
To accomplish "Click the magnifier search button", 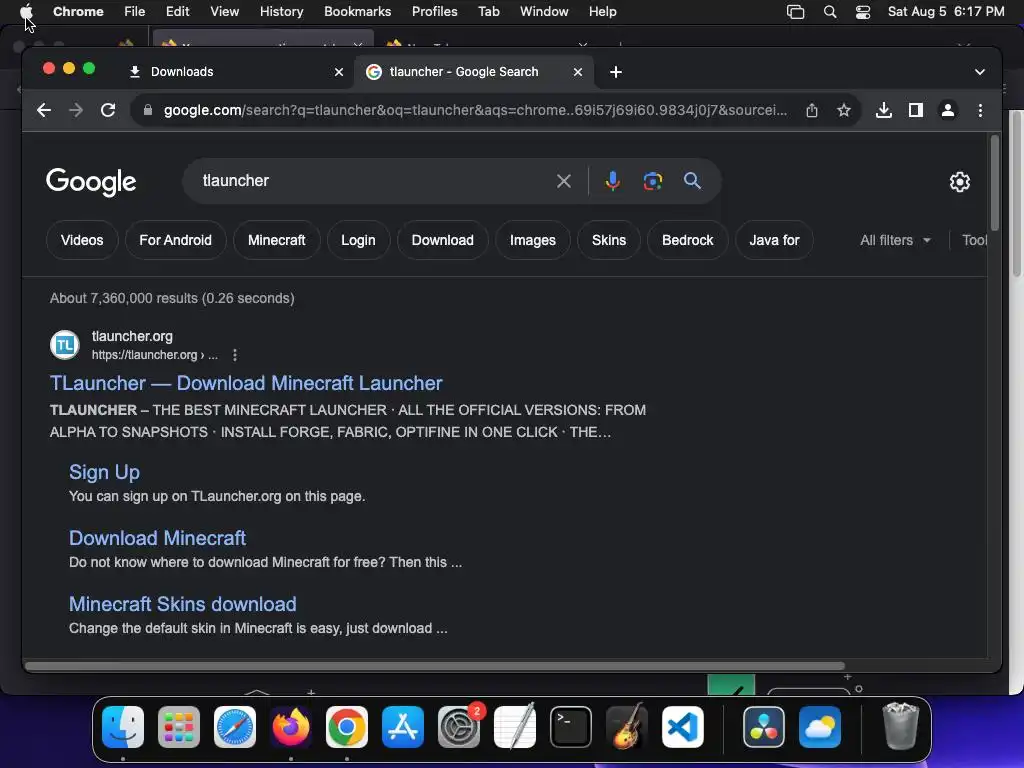I will [x=692, y=181].
